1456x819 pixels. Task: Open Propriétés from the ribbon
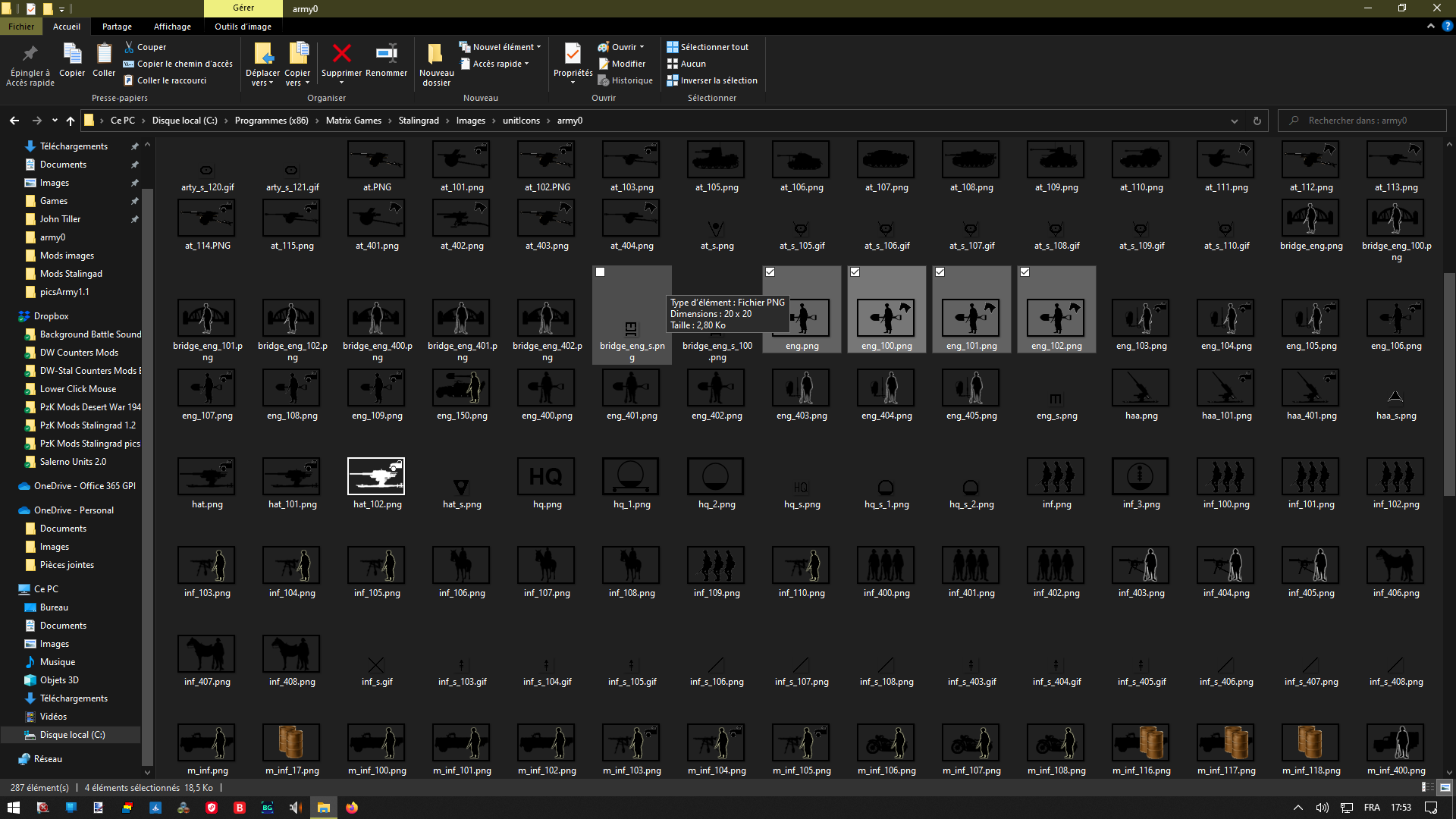[573, 54]
